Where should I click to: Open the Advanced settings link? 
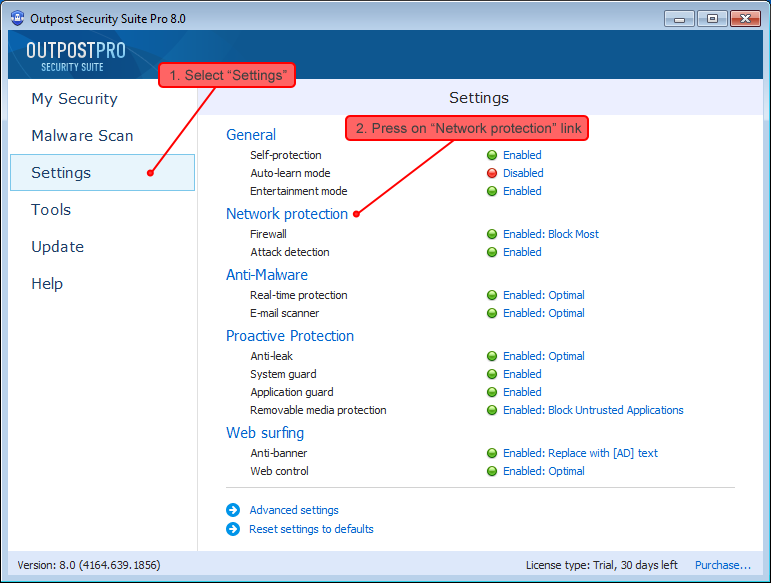294,510
